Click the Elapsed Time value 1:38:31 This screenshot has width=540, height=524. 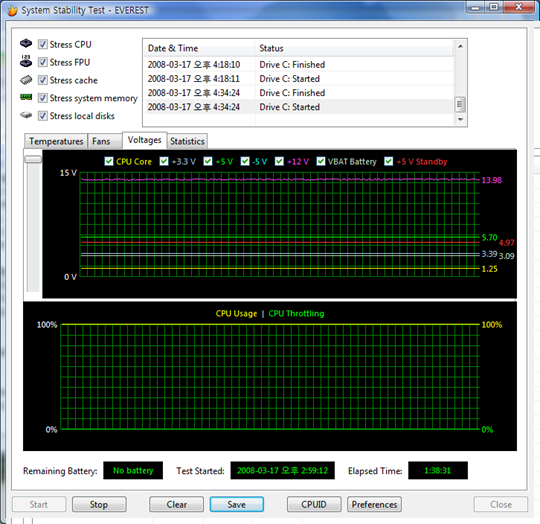click(438, 470)
